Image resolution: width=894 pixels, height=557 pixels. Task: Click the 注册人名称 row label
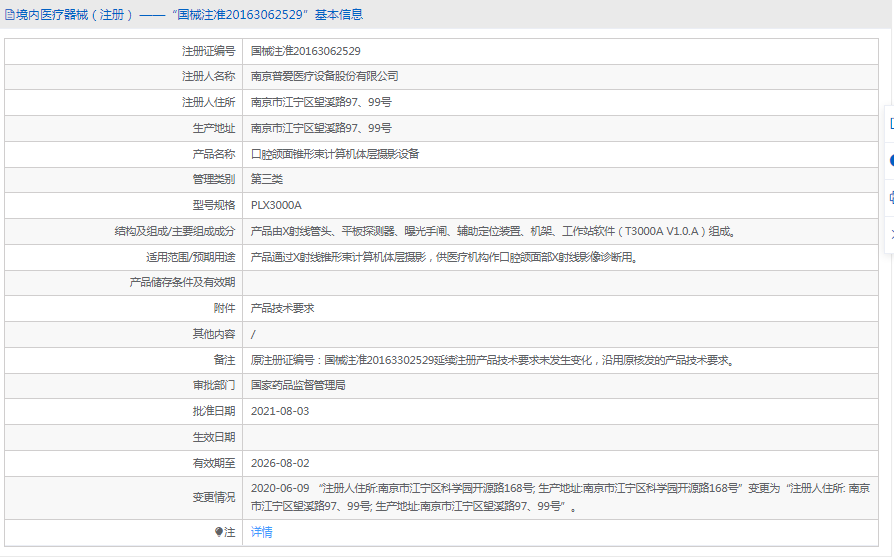click(209, 76)
